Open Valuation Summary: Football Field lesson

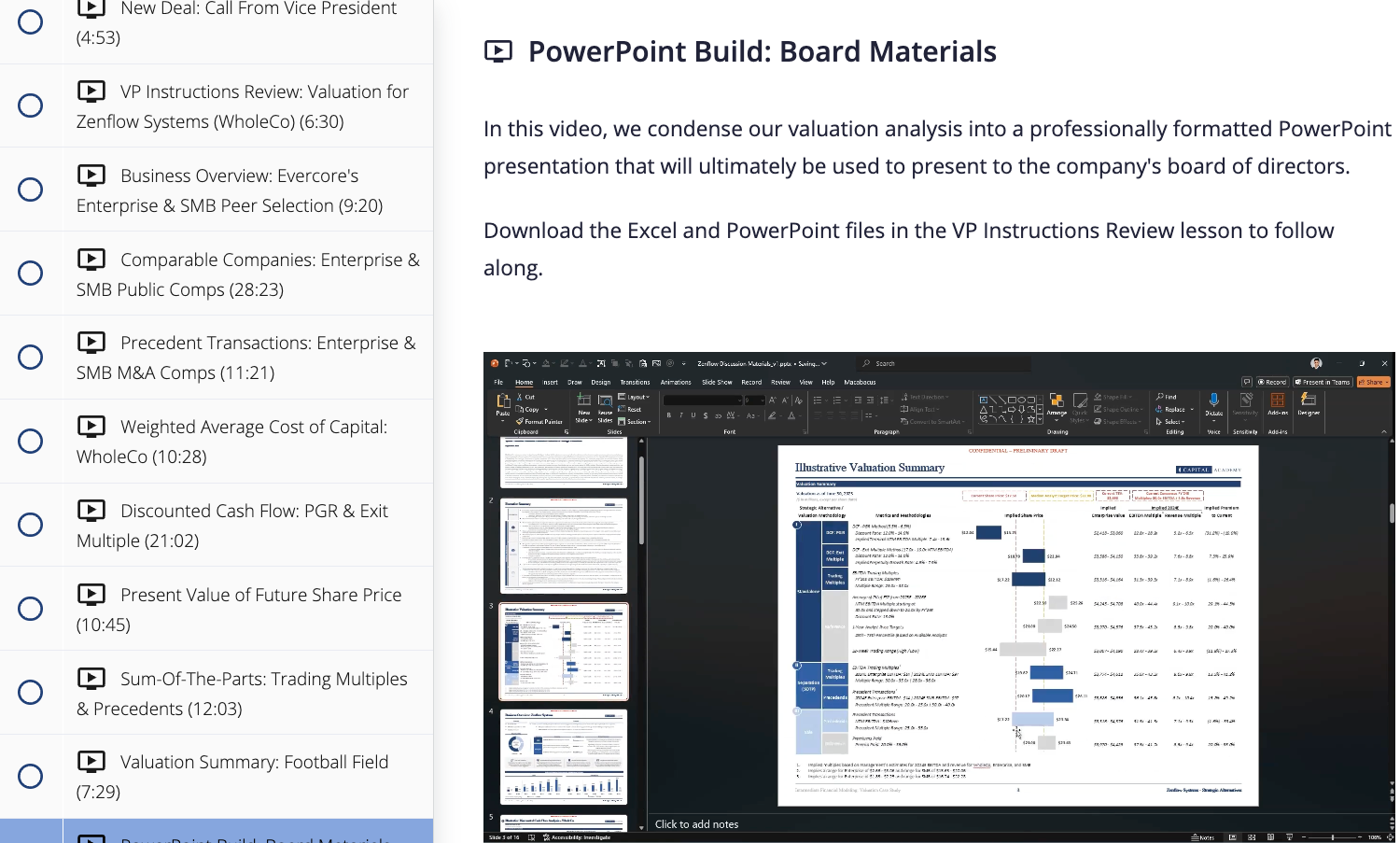point(232,777)
